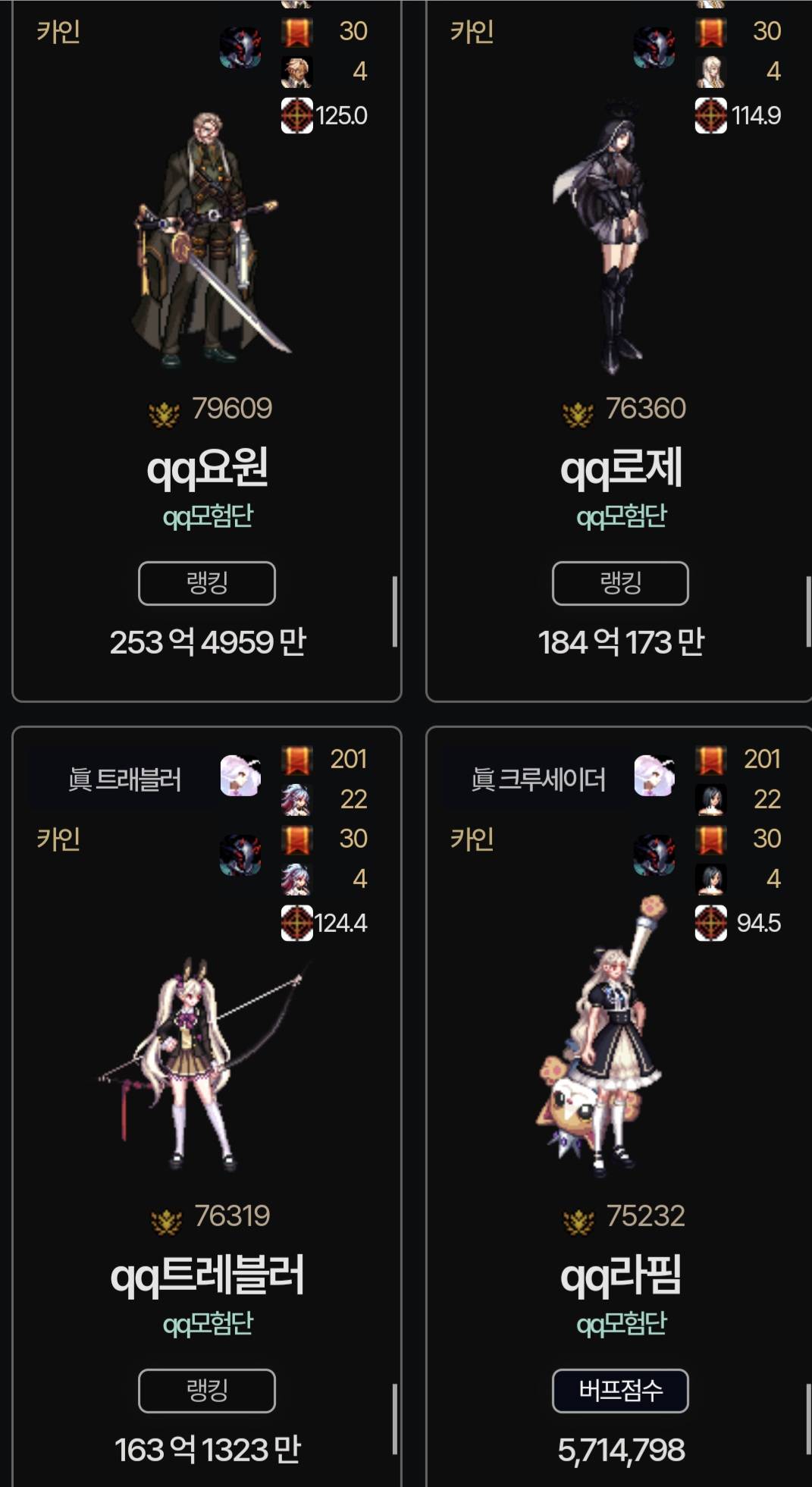Click the target icon next to 125.0
The height and width of the screenshot is (1487, 812).
coord(296,116)
